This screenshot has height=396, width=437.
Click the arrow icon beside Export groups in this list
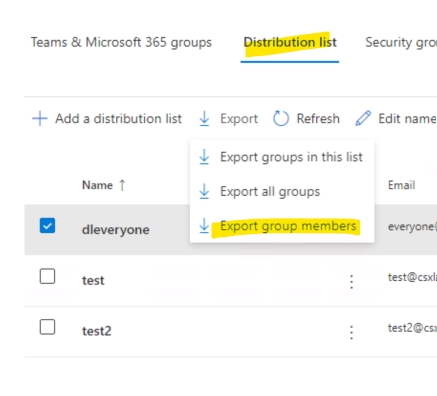pyautogui.click(x=204, y=157)
